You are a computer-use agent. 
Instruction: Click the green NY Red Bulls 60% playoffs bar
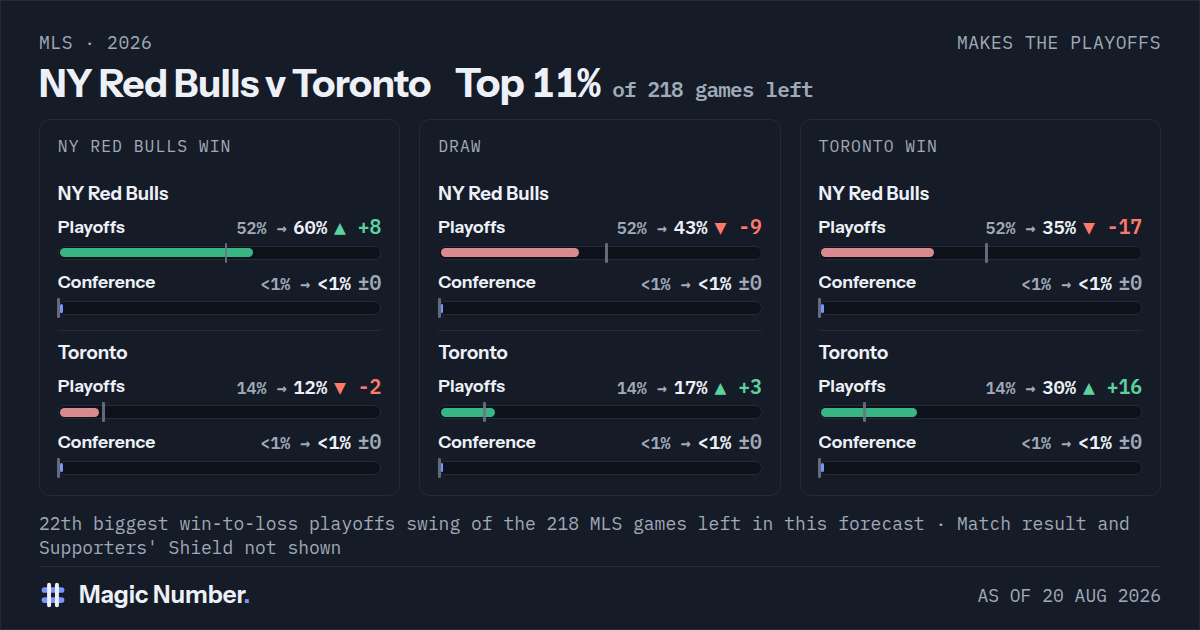[x=156, y=253]
